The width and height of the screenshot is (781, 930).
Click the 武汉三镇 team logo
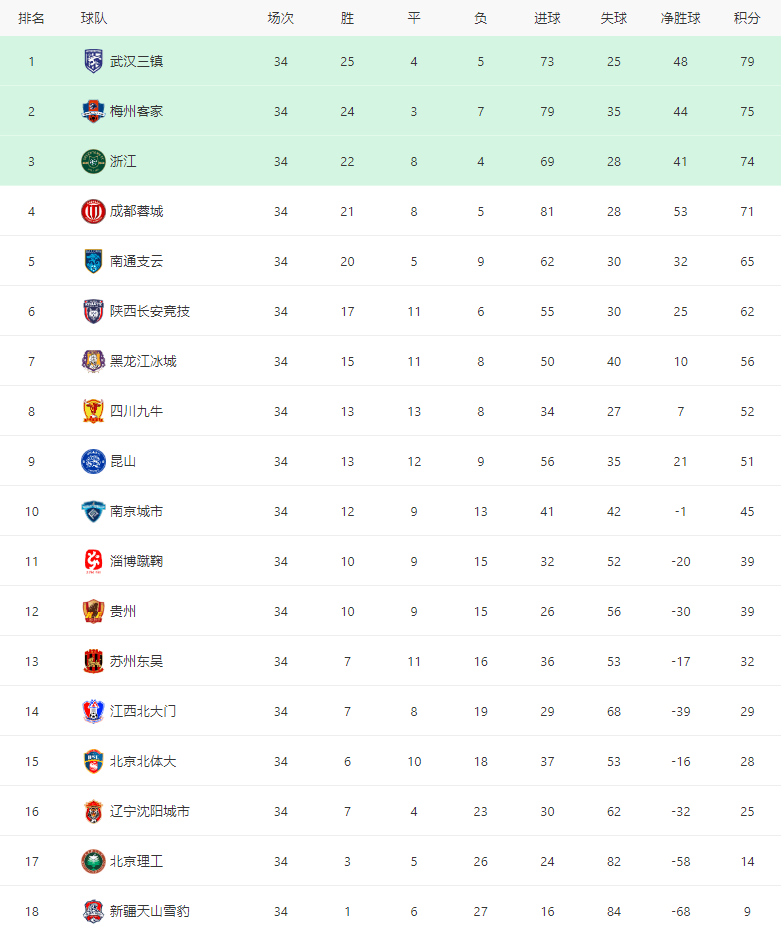93,61
